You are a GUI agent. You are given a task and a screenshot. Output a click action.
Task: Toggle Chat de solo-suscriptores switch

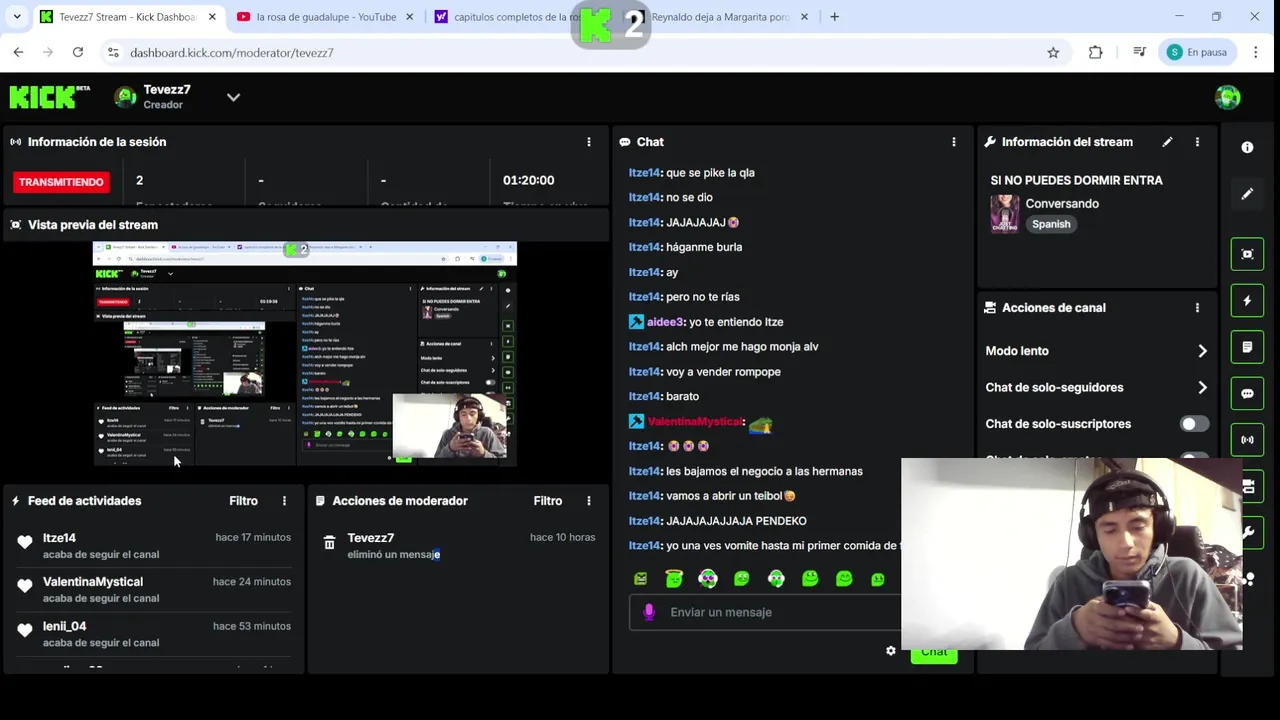tap(1193, 424)
